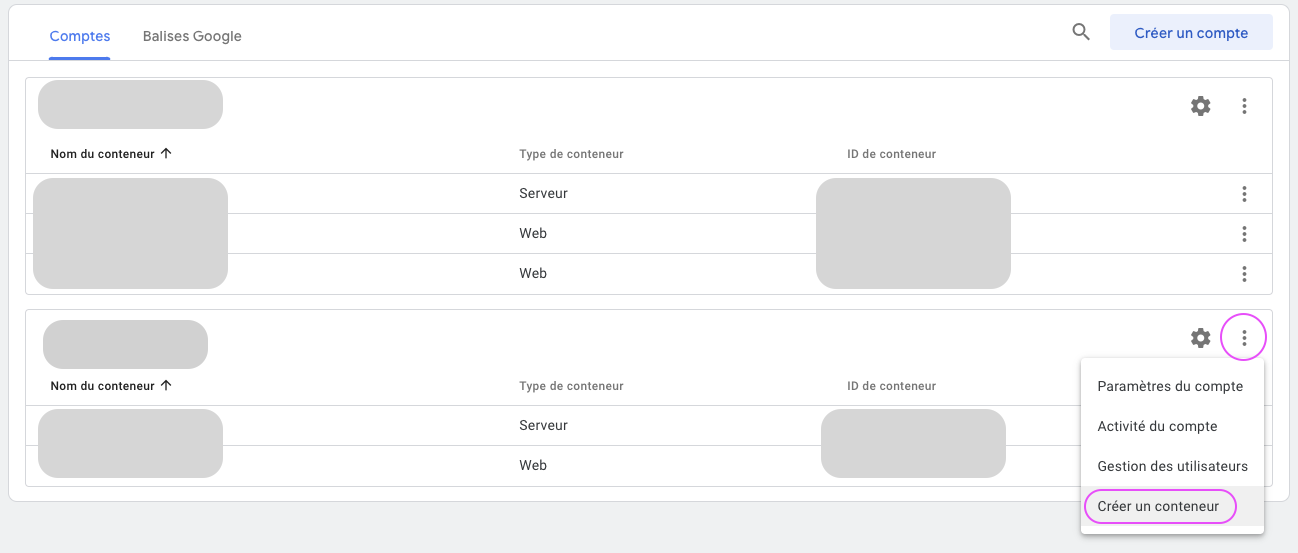Click sort arrow beside Nom du conteneur, two-container account

166,385
